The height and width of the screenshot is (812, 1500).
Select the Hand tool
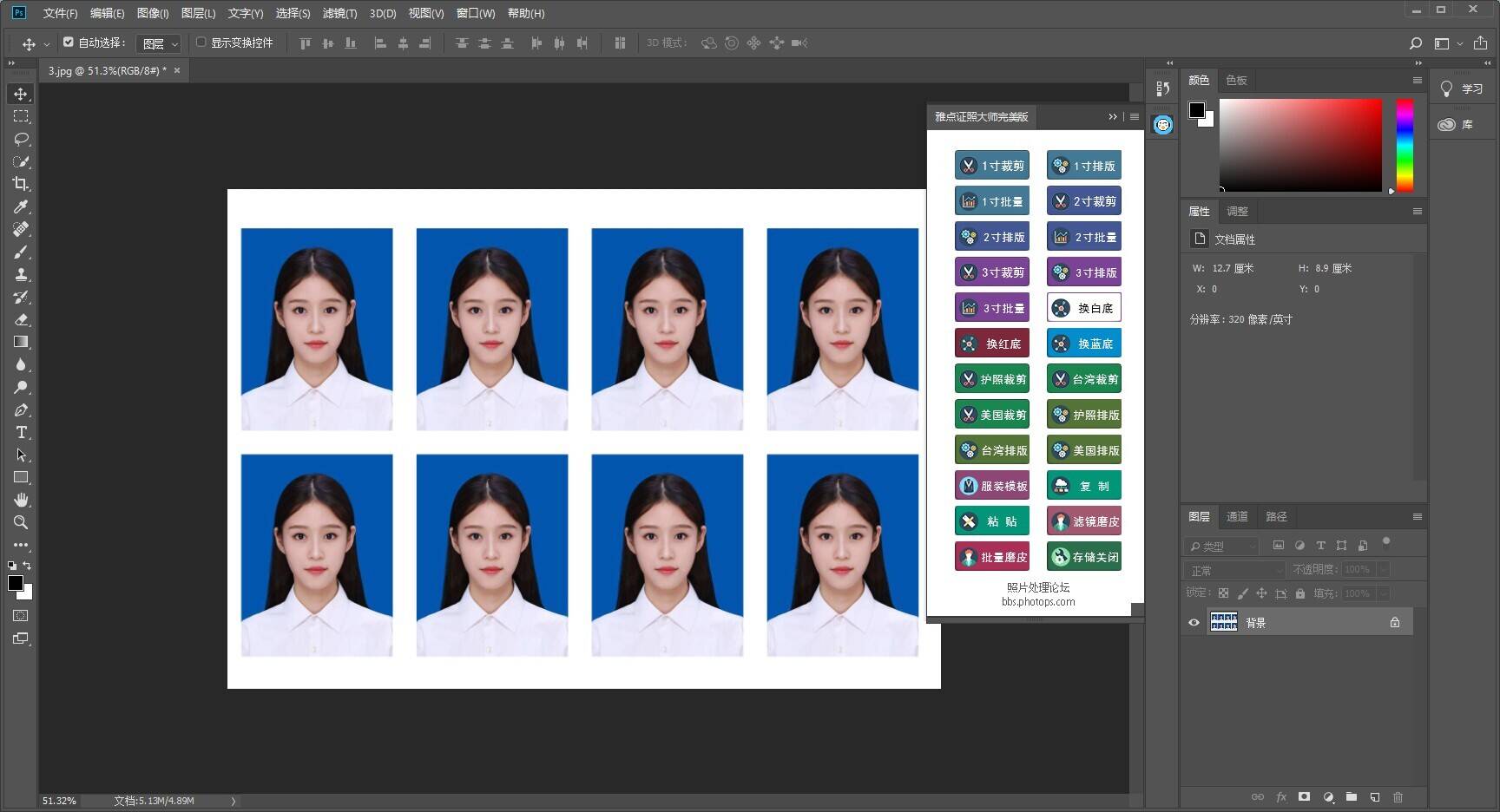pos(21,500)
